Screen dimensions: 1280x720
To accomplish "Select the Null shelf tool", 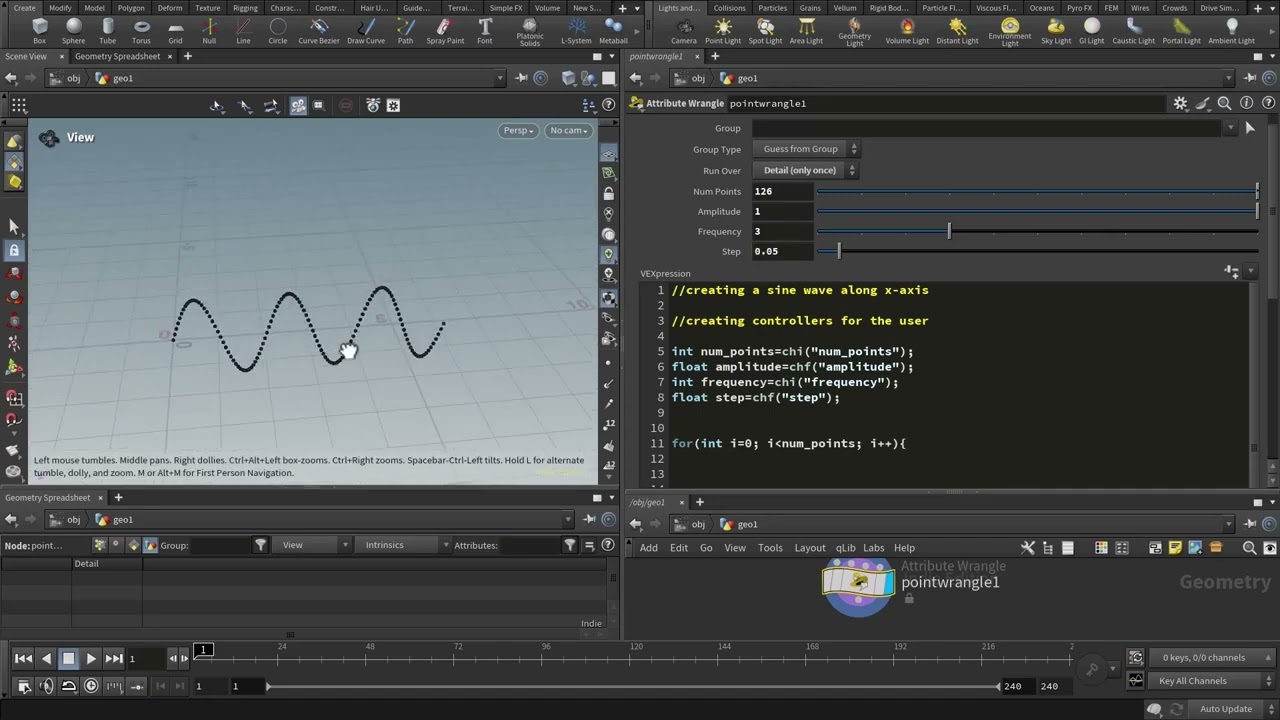I will tap(209, 31).
